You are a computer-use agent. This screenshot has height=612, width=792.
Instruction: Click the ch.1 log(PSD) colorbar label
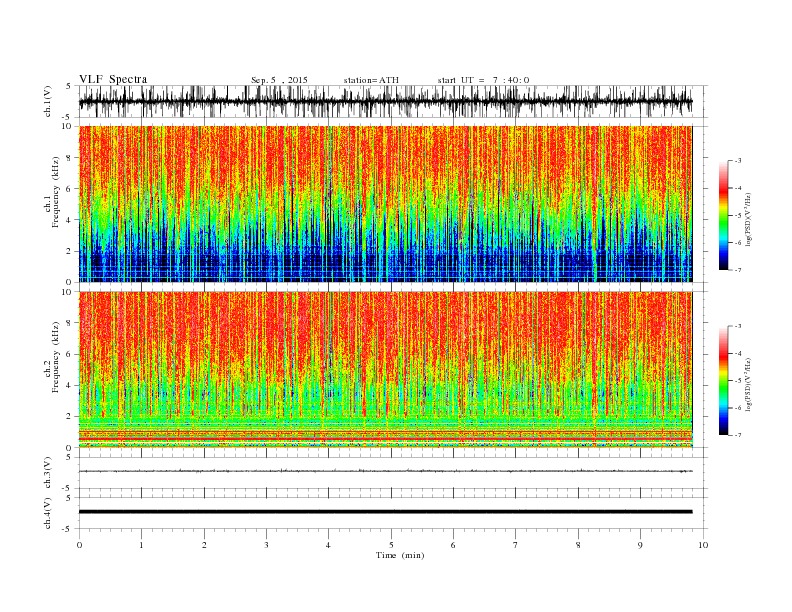748,219
